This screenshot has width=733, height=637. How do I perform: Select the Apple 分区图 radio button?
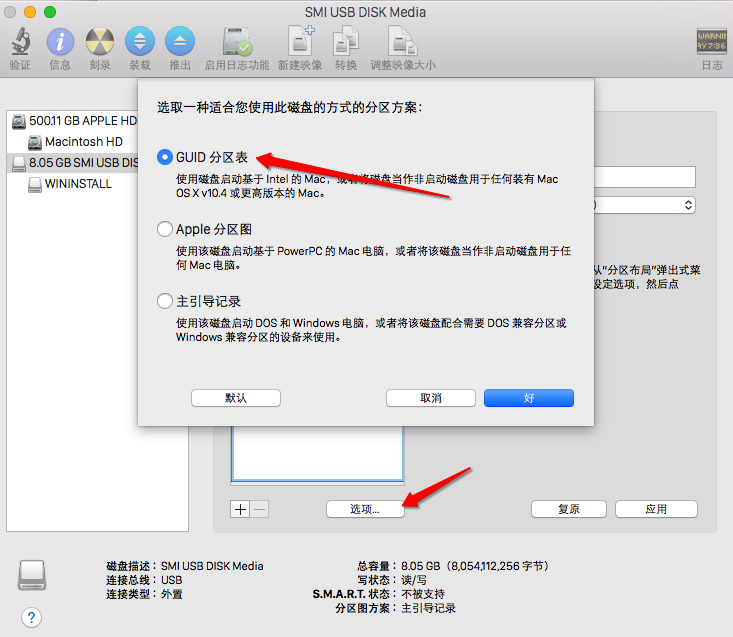click(x=165, y=229)
